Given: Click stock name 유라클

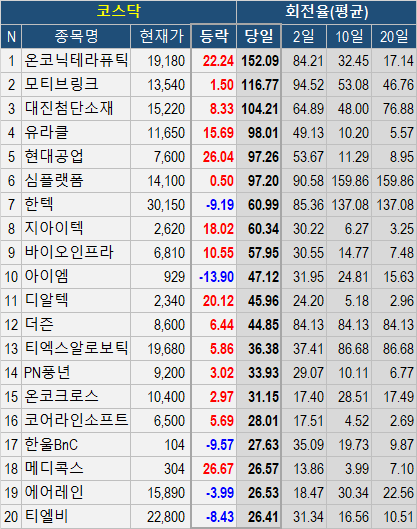Looking at the screenshot, I should coord(46,132).
